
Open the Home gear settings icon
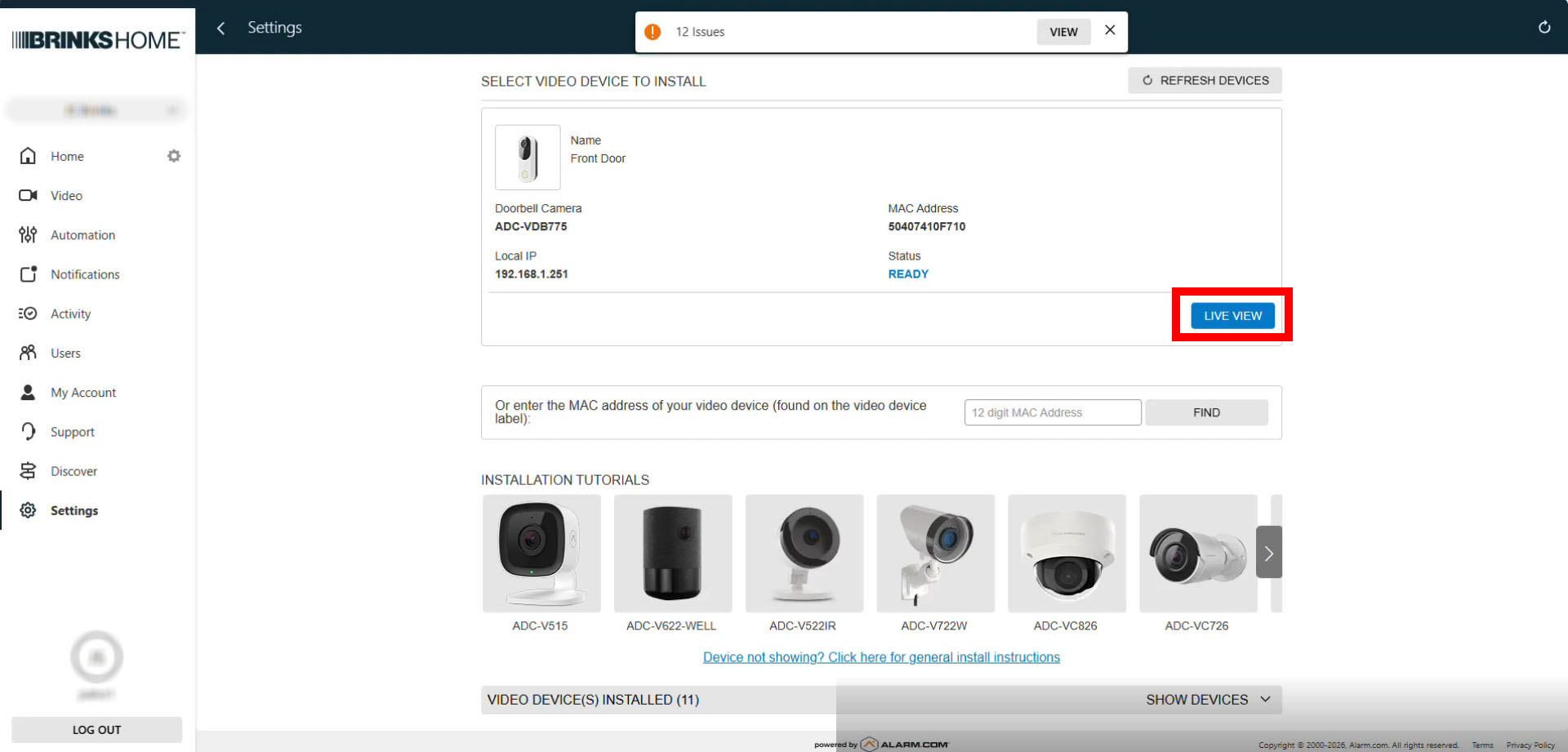pos(174,156)
